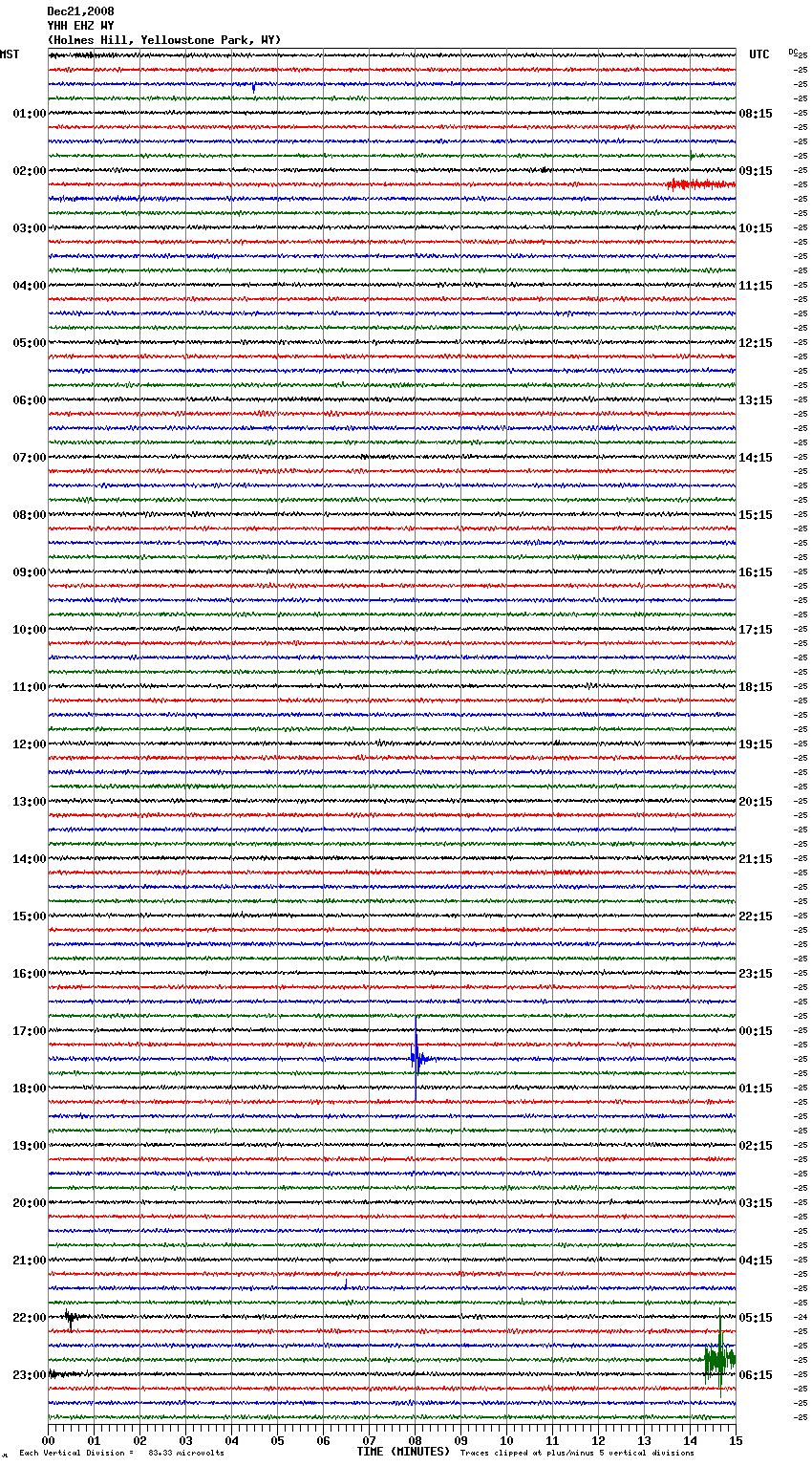Click the station code YHH EHZ WY
This screenshot has height=1466, width=812.
[80, 26]
